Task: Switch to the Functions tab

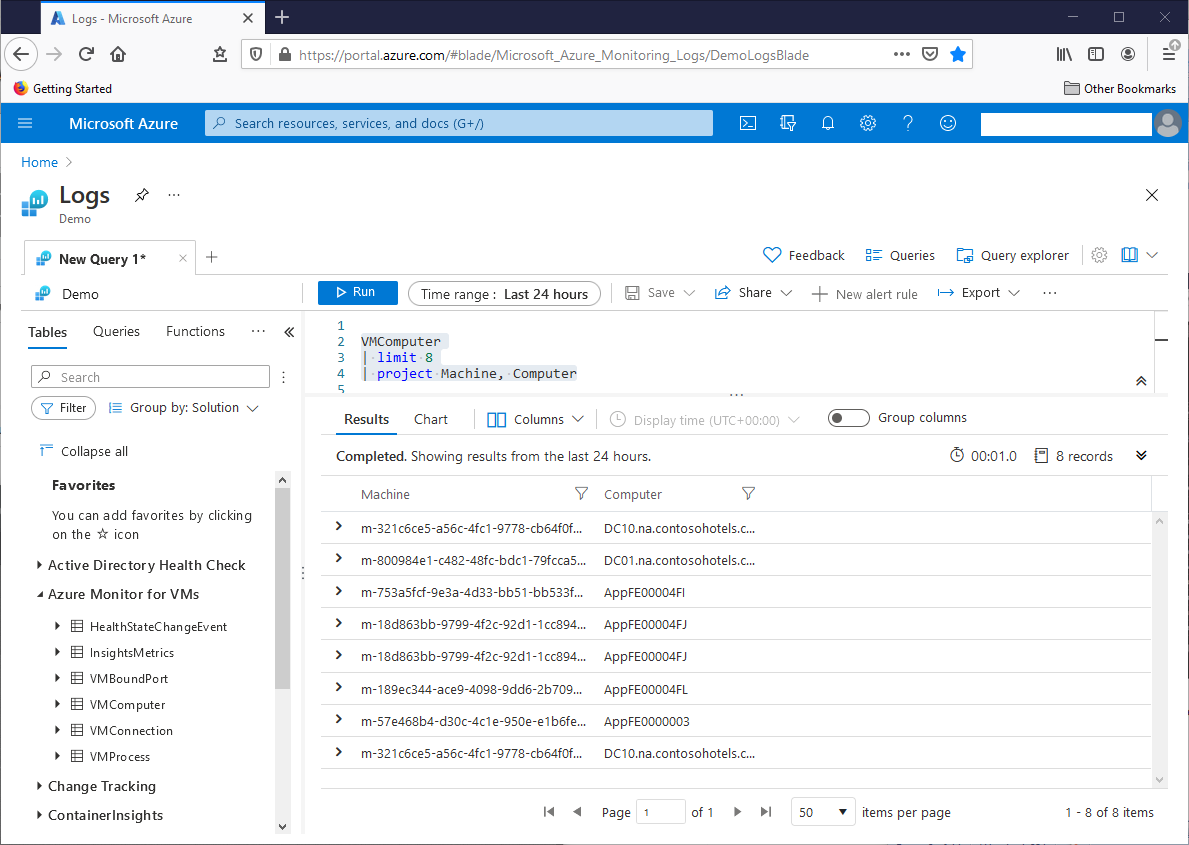Action: 196,331
